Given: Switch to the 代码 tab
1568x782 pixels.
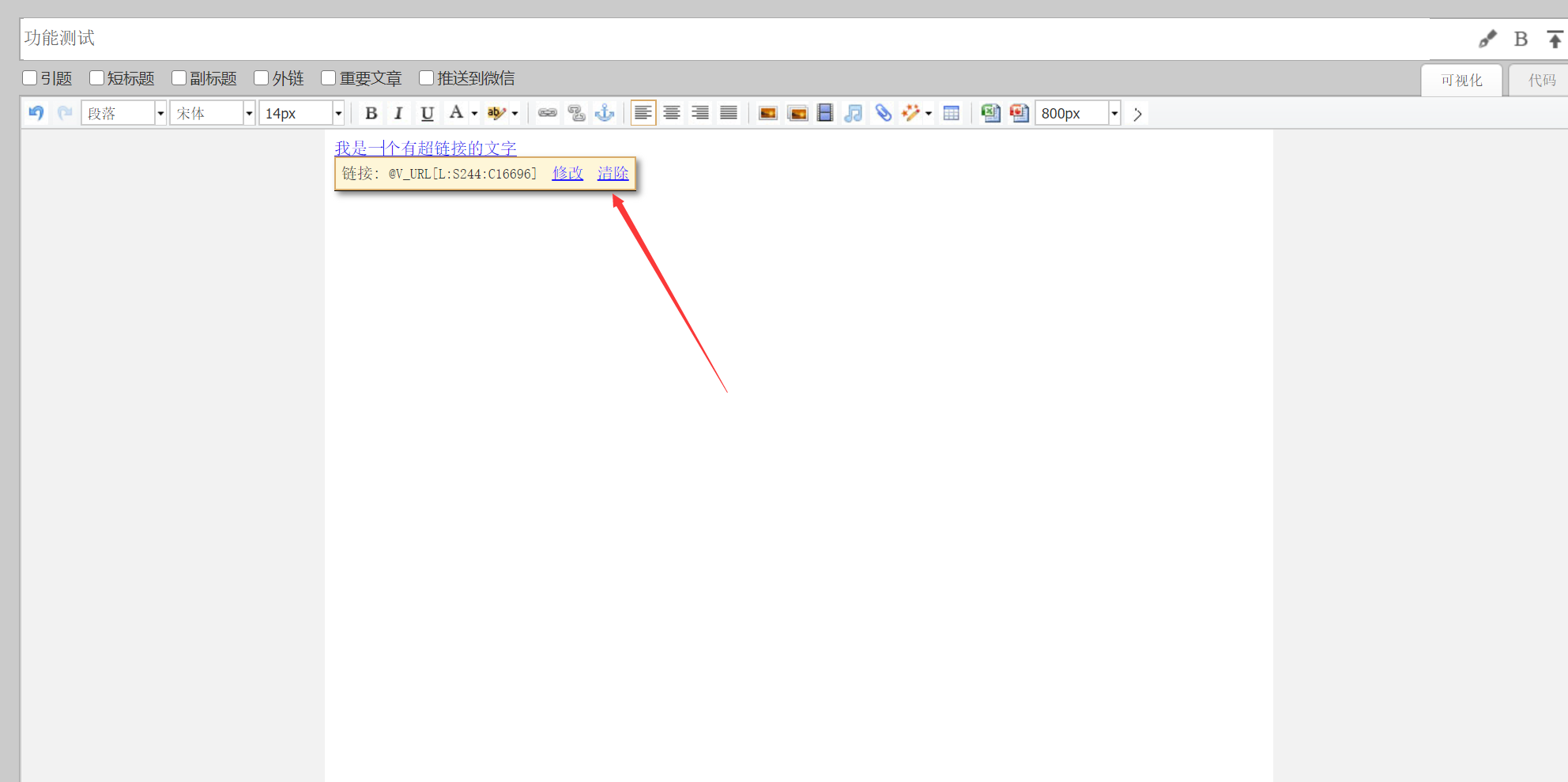Looking at the screenshot, I should coord(1541,81).
